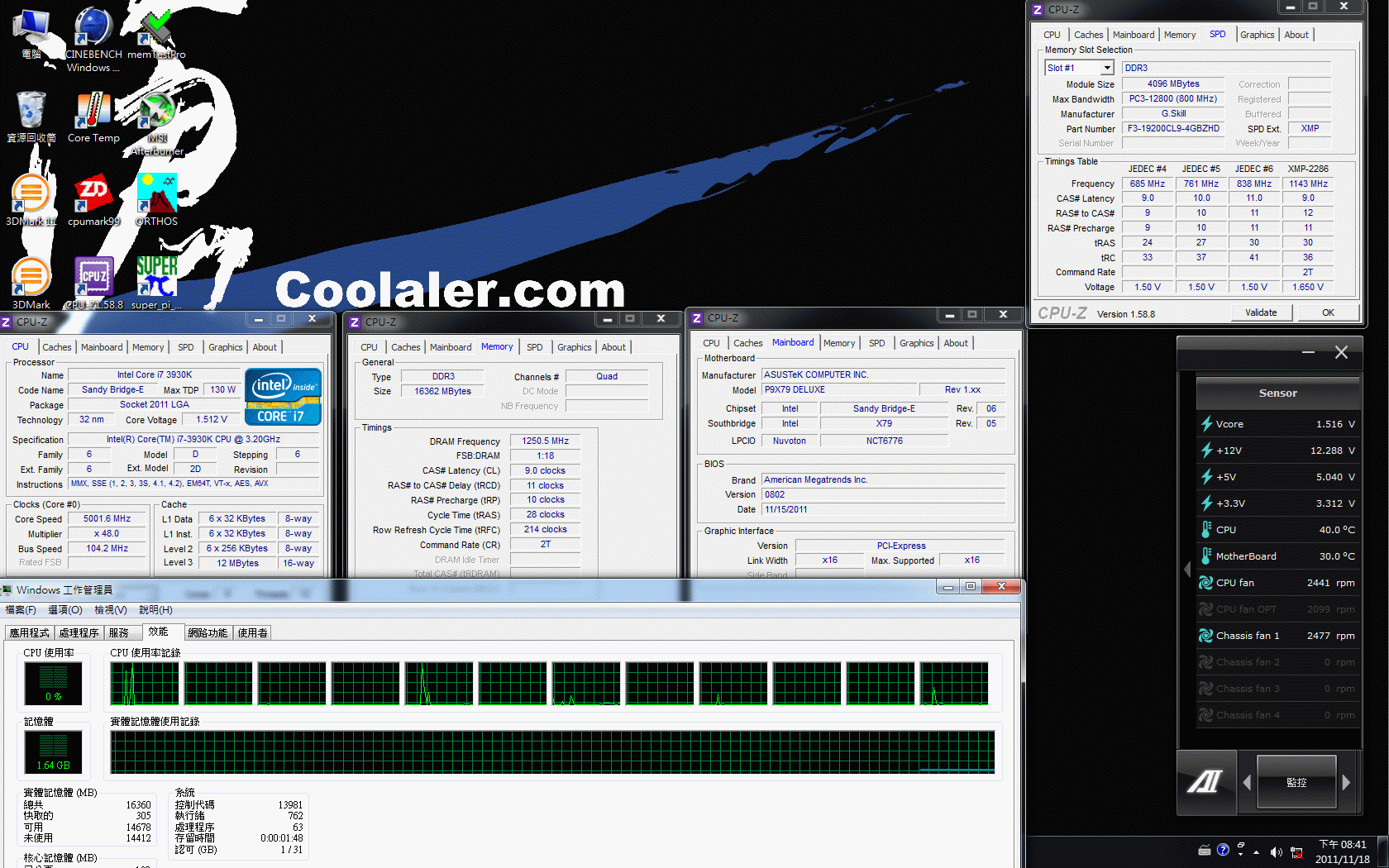Open the CINEBENCH Windows desktop shortcut
This screenshot has height=868, width=1389.
pyautogui.click(x=93, y=40)
